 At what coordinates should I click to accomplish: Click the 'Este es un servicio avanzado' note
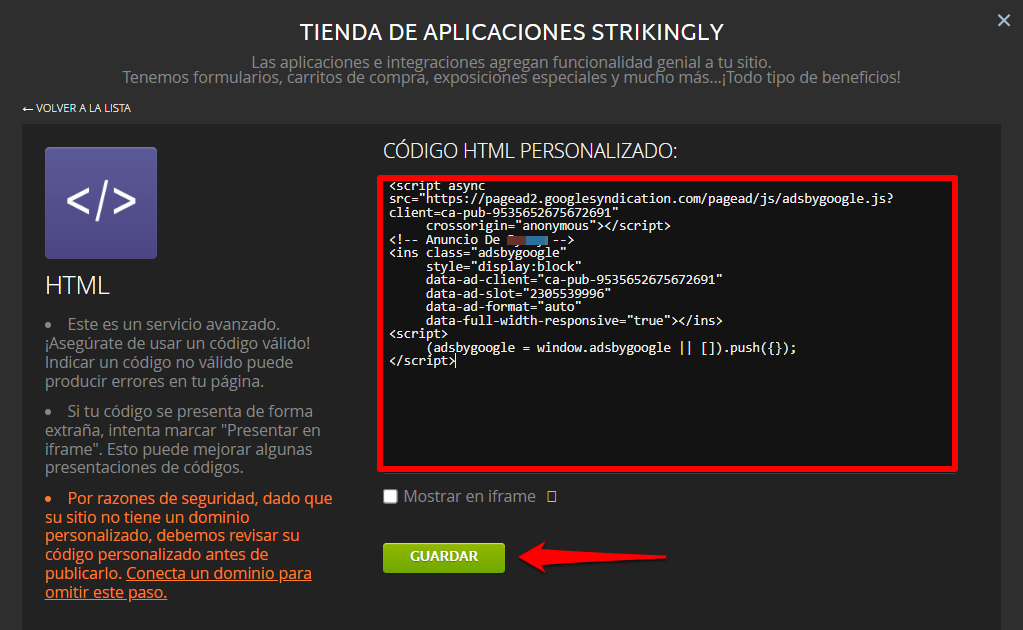point(177,353)
